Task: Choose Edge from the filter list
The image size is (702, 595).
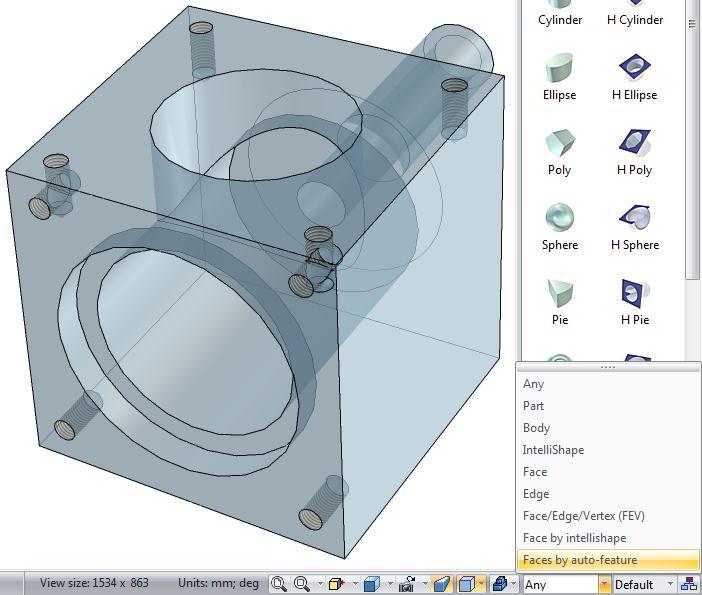Action: pyautogui.click(x=608, y=494)
